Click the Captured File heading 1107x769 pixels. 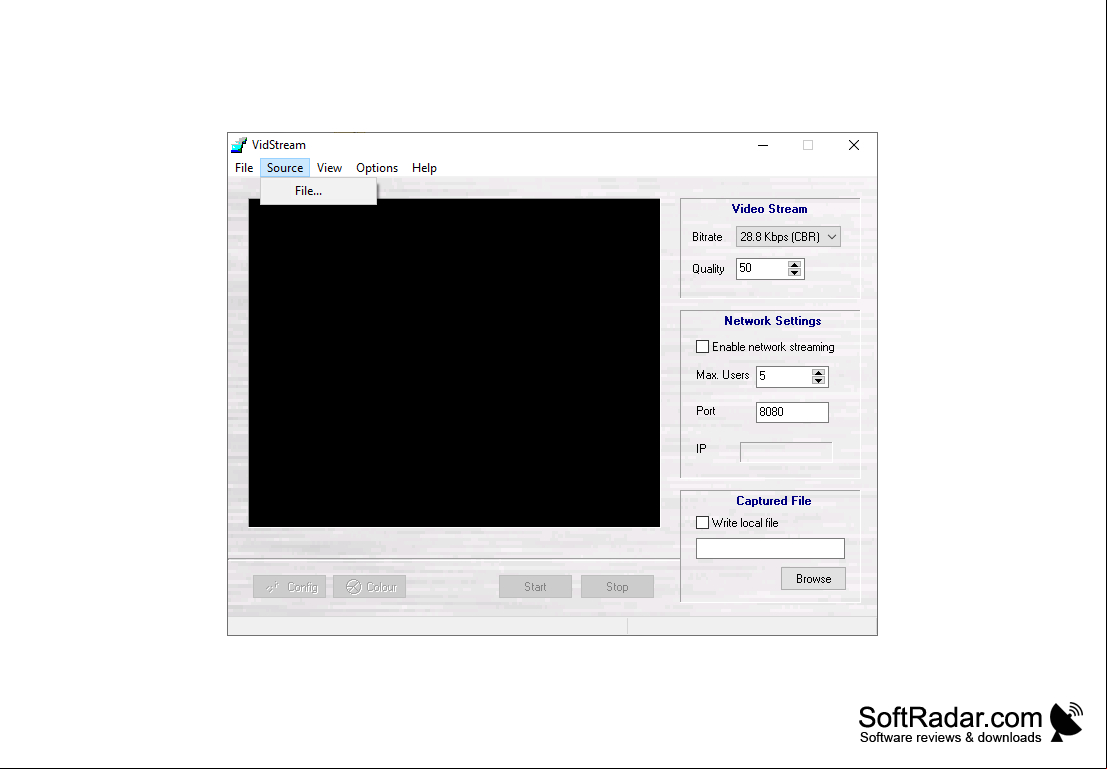pyautogui.click(x=773, y=501)
